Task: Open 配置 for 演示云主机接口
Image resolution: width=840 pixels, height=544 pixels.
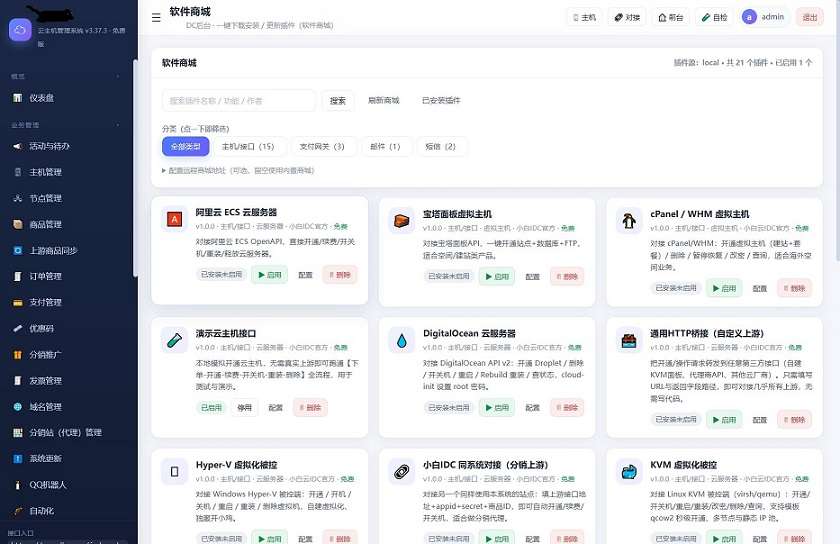Action: pyautogui.click(x=275, y=408)
